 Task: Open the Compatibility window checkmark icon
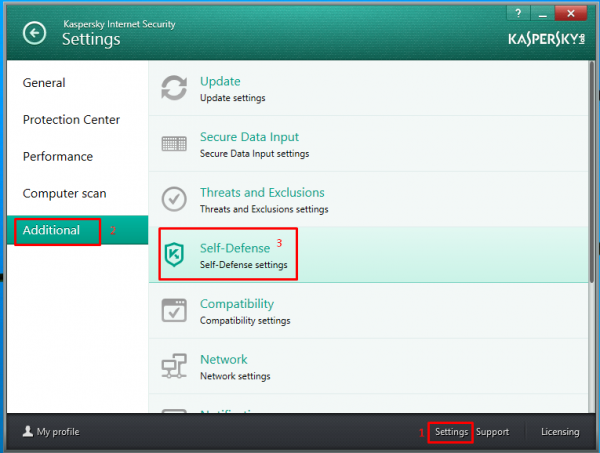pos(174,310)
